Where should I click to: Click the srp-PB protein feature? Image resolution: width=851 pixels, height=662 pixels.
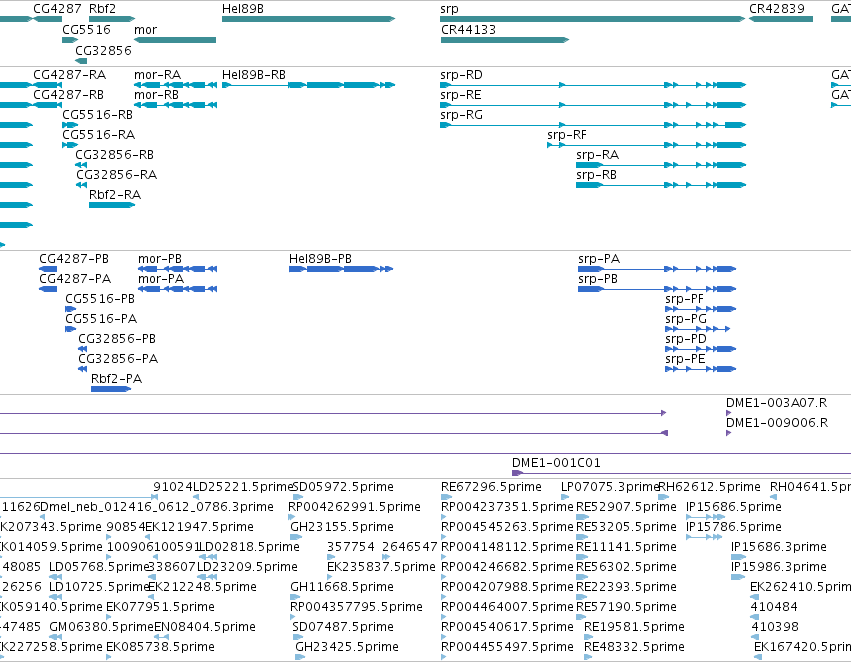(x=657, y=289)
